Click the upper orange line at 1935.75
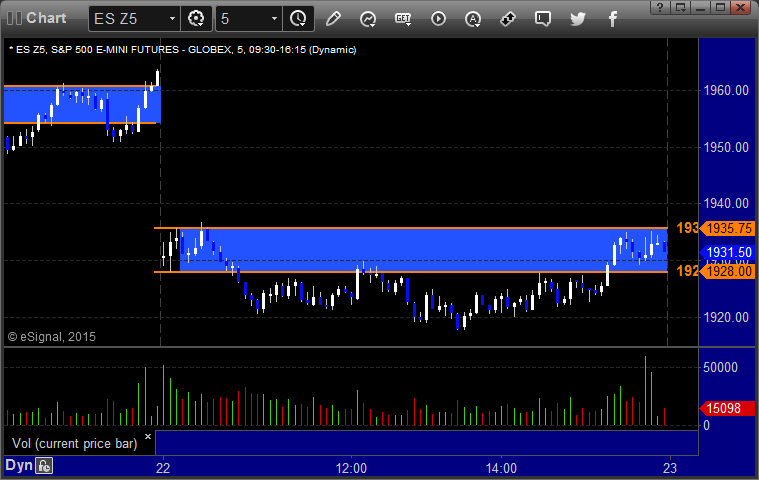The image size is (759, 480). pos(410,227)
